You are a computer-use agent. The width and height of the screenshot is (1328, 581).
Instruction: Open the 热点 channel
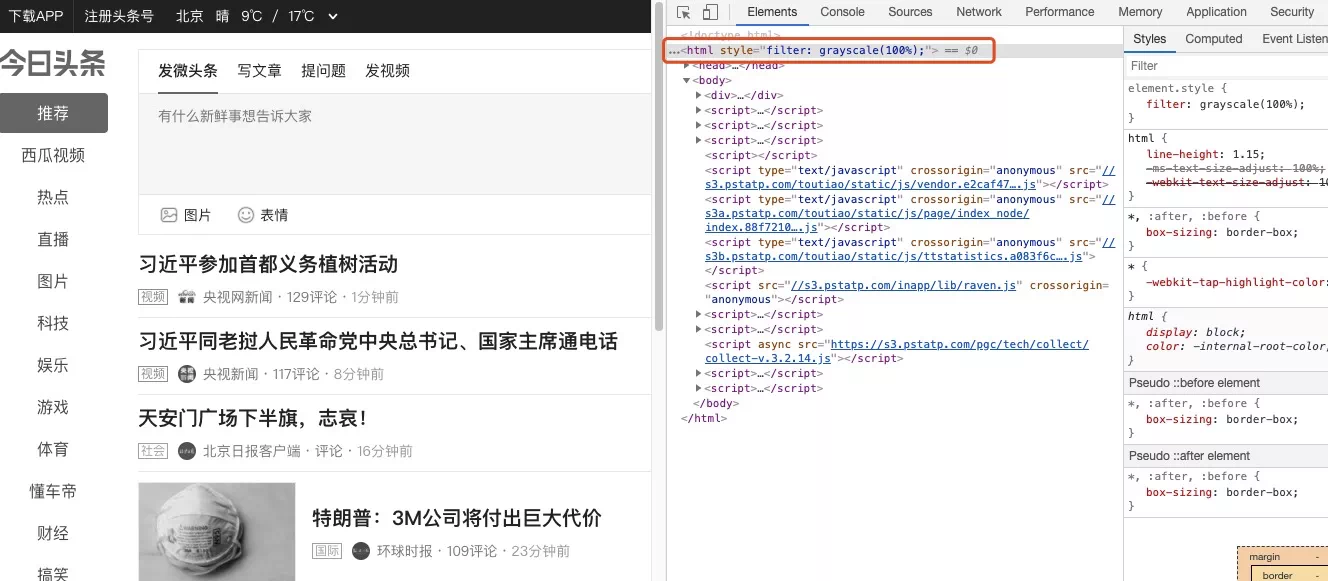[53, 197]
